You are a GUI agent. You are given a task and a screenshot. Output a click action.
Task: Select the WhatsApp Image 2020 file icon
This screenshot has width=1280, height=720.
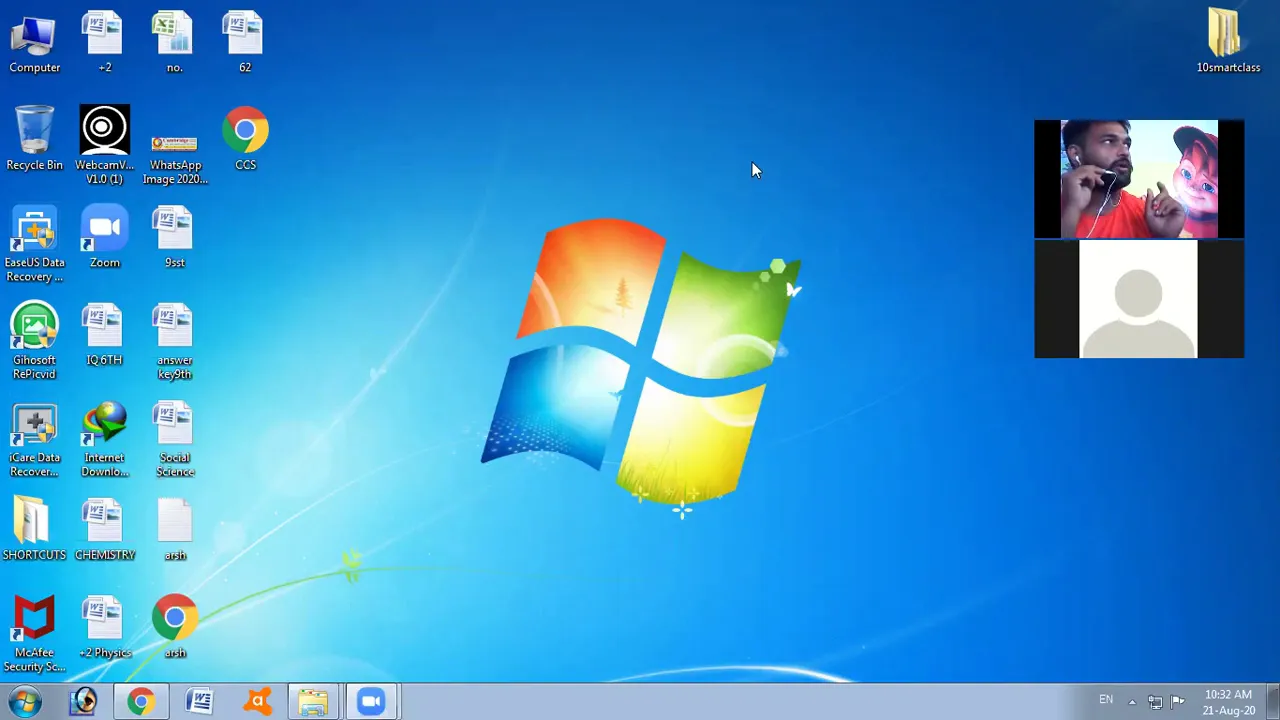tap(174, 158)
